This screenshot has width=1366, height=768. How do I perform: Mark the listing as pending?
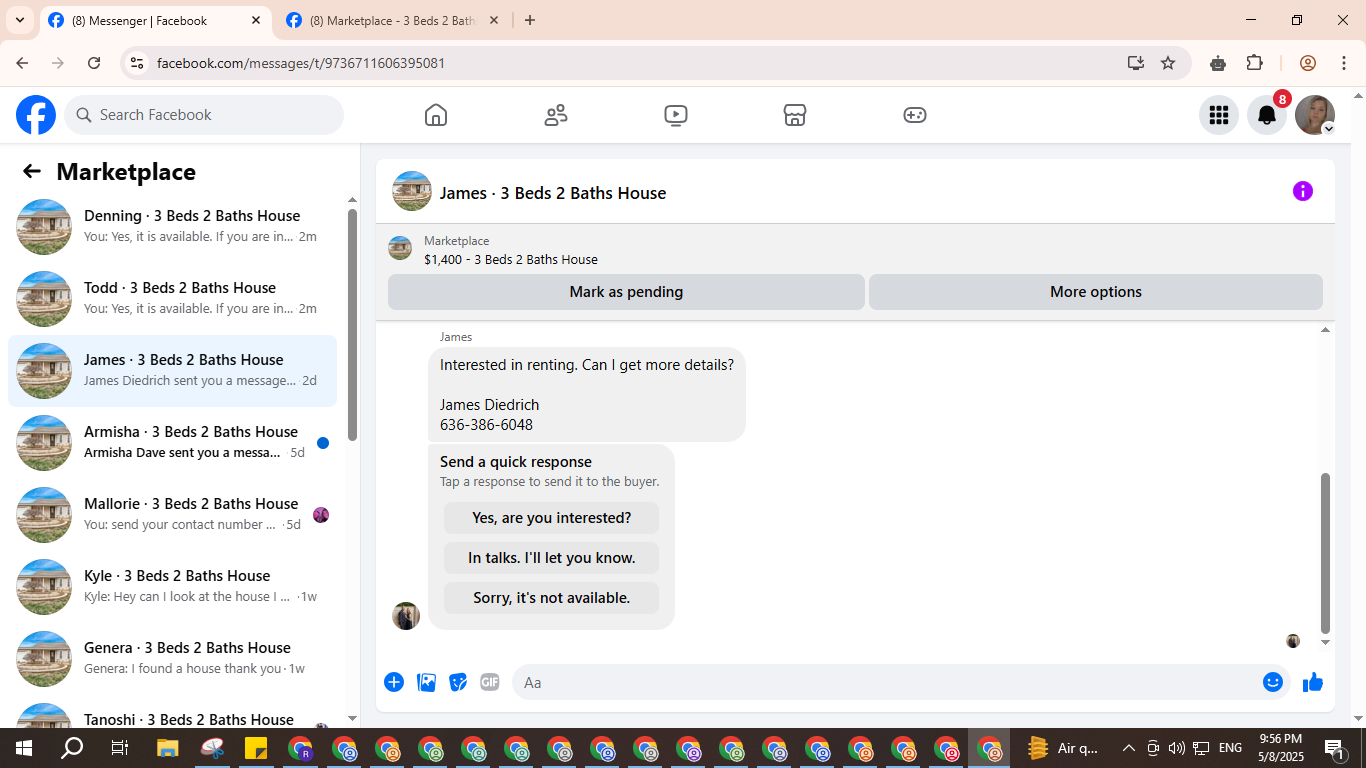pyautogui.click(x=626, y=292)
